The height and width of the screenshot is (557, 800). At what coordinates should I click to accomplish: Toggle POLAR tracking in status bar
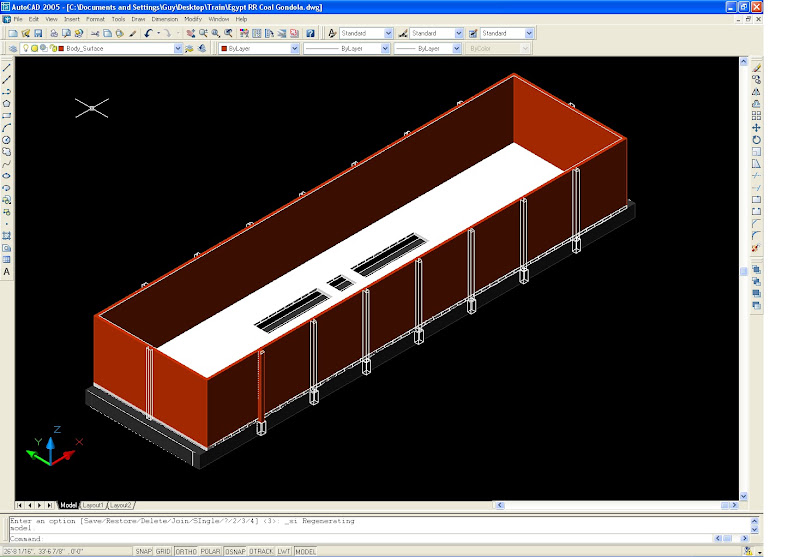tap(210, 551)
